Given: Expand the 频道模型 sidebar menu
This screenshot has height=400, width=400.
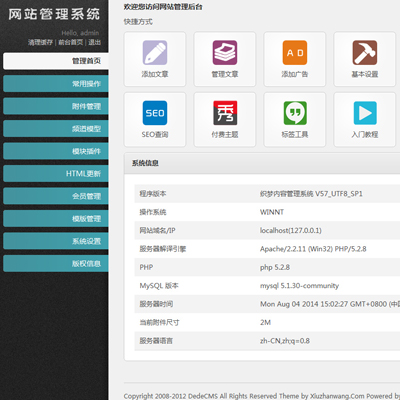Looking at the screenshot, I should 56,129.
